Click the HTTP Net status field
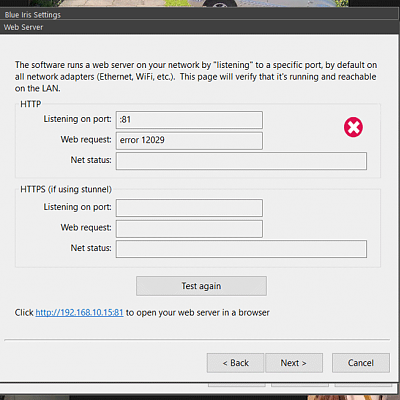The width and height of the screenshot is (400, 400). coord(241,161)
